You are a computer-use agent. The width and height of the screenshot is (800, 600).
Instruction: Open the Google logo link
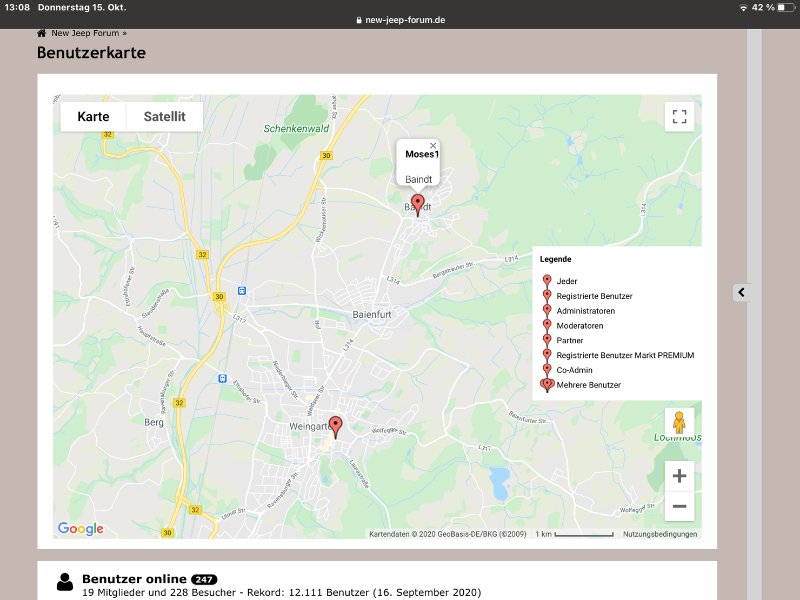(80, 529)
